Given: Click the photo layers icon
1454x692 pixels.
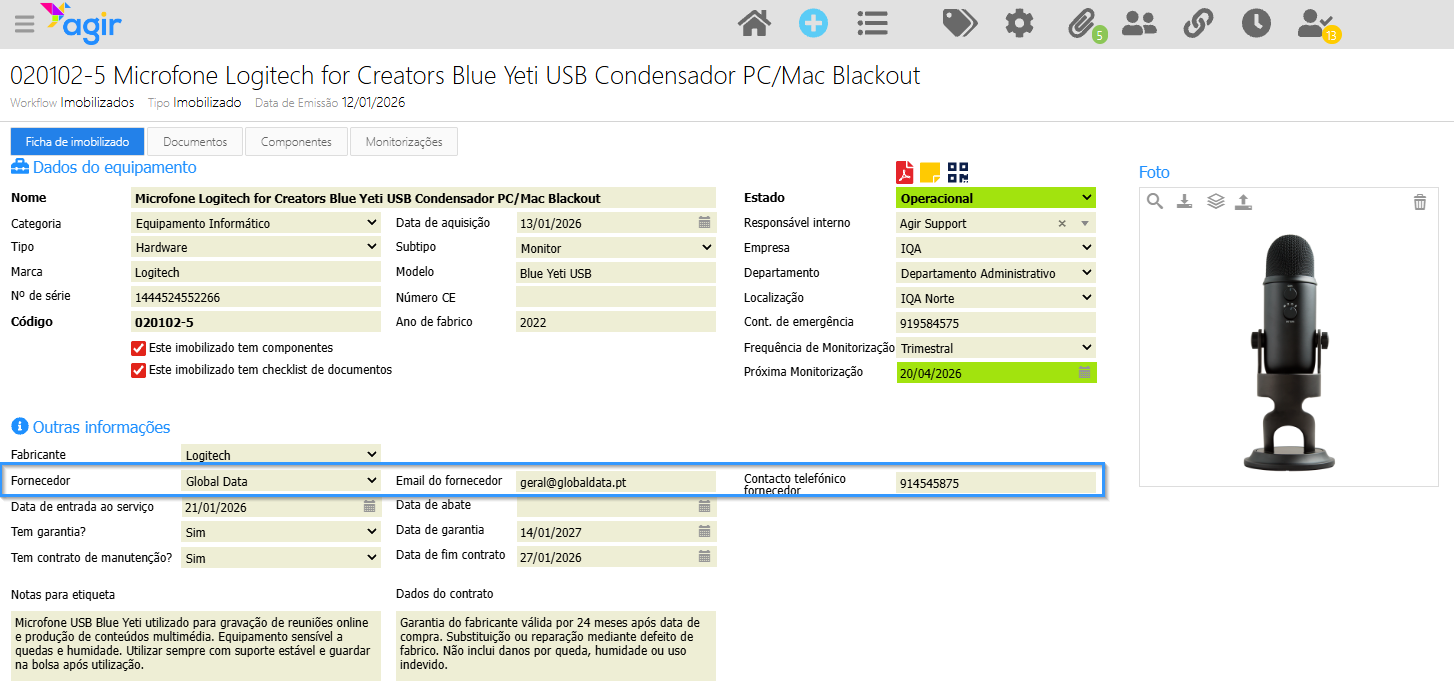Looking at the screenshot, I should pyautogui.click(x=1215, y=202).
